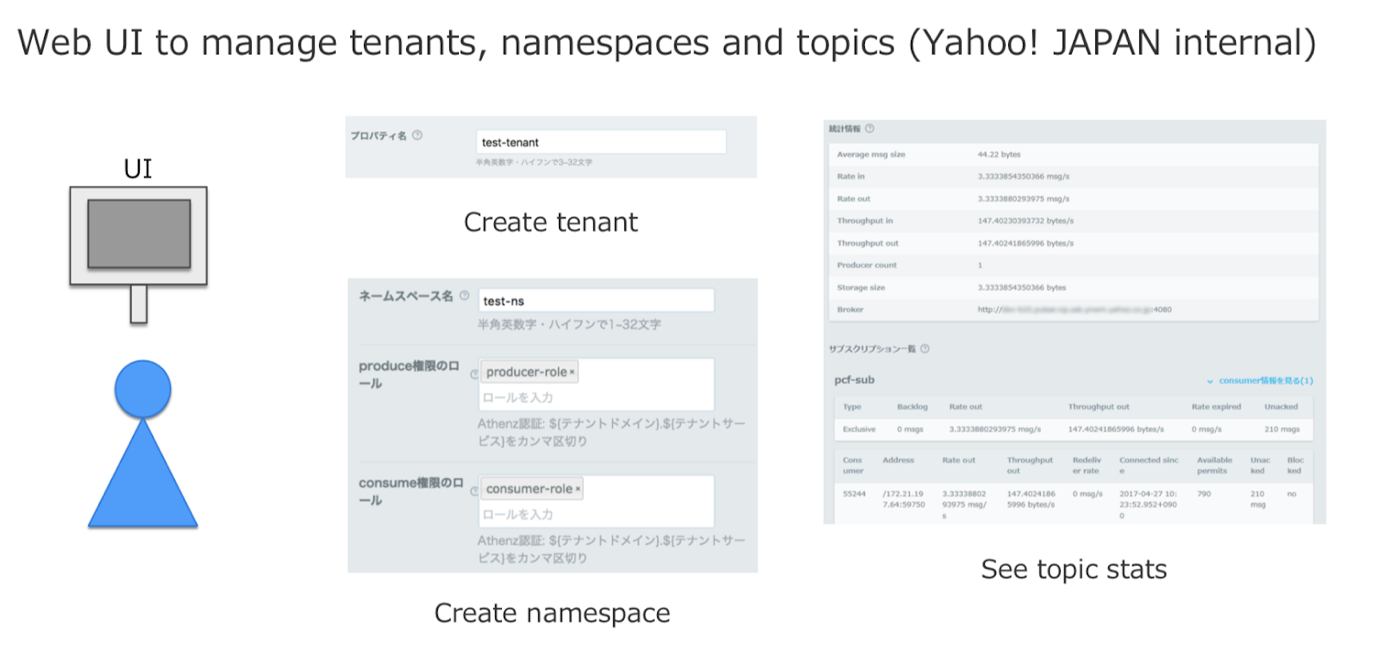Select the monitor UI graphic

pos(138,254)
